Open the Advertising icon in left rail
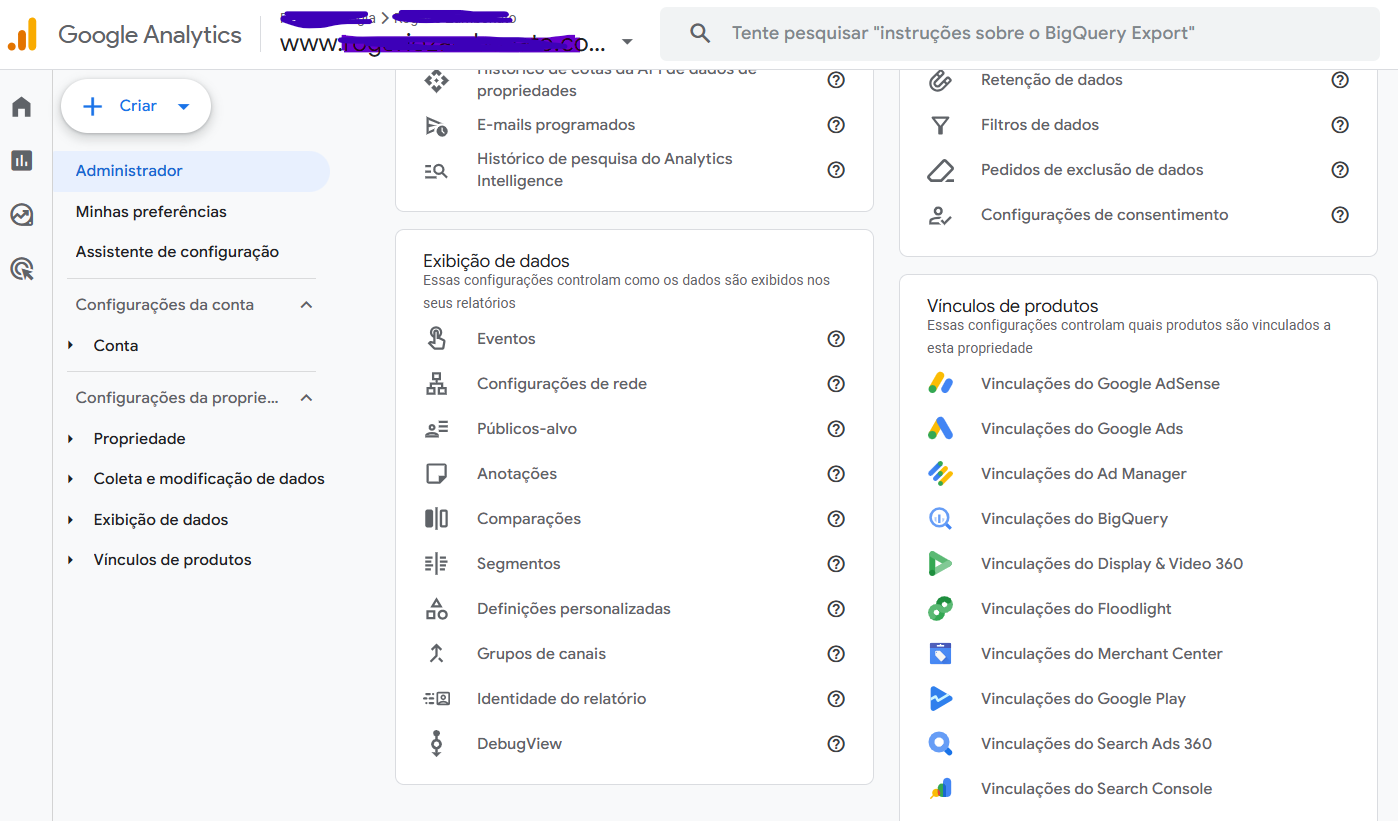 pyautogui.click(x=22, y=269)
